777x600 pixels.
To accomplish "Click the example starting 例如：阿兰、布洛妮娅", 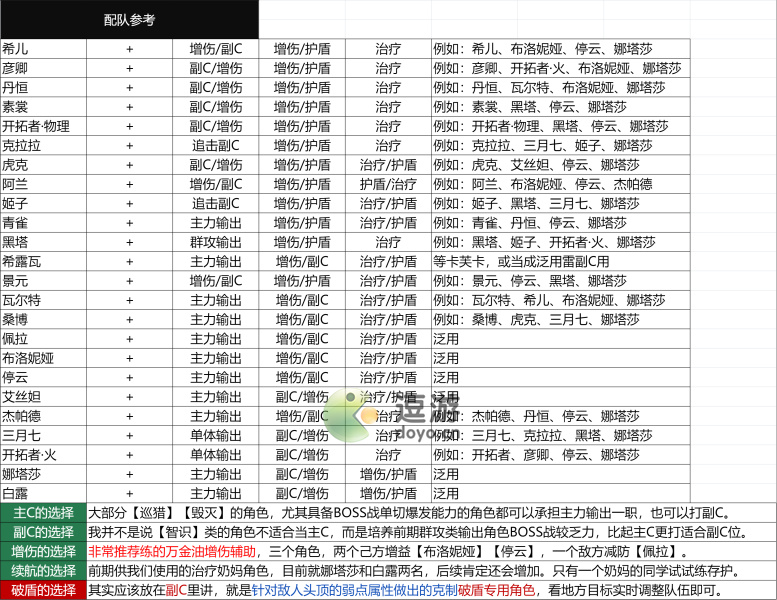I will 543,184.
